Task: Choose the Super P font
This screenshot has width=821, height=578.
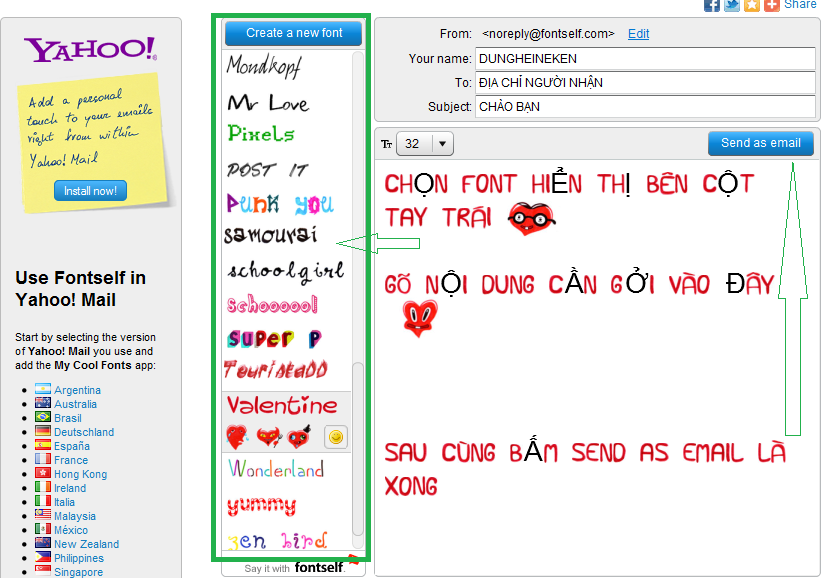Action: click(x=274, y=339)
